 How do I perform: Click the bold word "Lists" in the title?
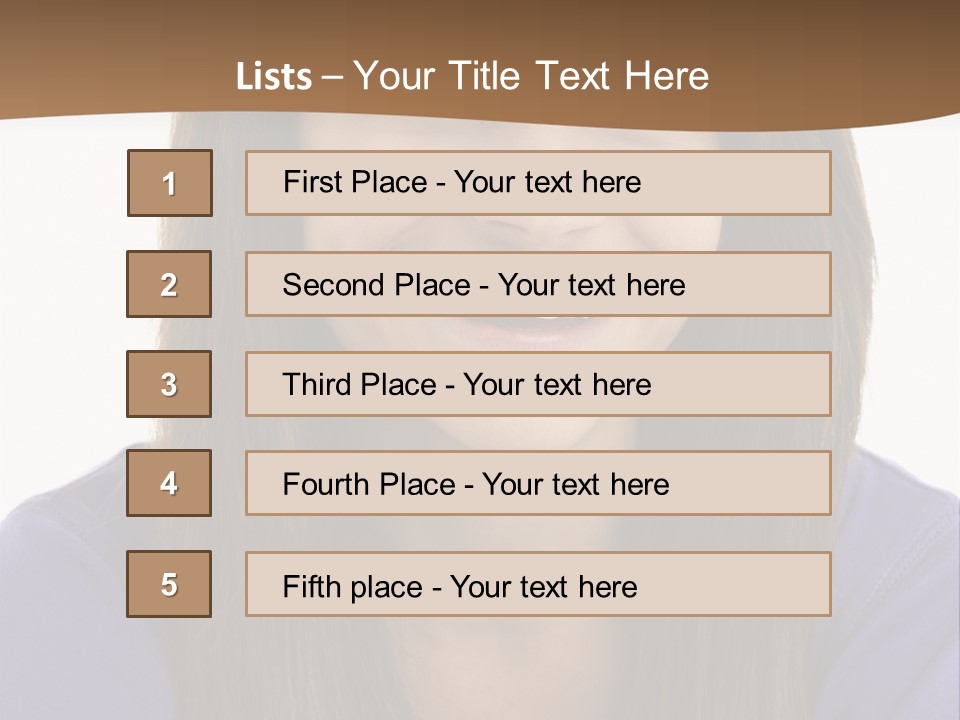tap(273, 77)
